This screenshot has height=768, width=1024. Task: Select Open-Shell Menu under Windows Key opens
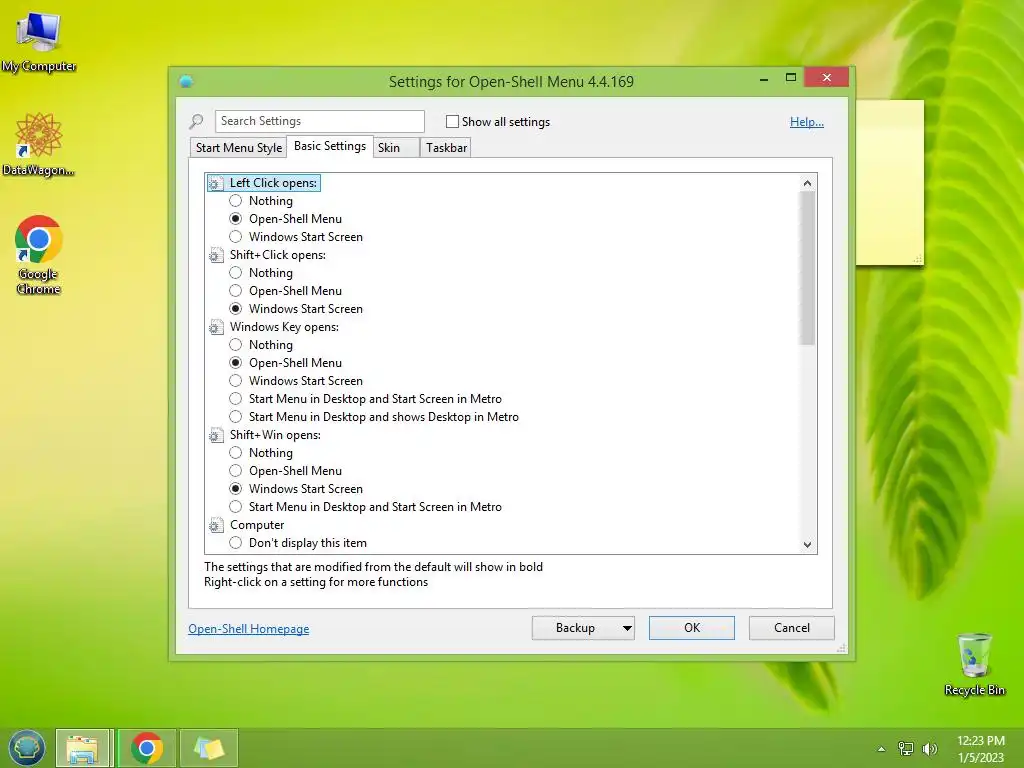coord(236,363)
